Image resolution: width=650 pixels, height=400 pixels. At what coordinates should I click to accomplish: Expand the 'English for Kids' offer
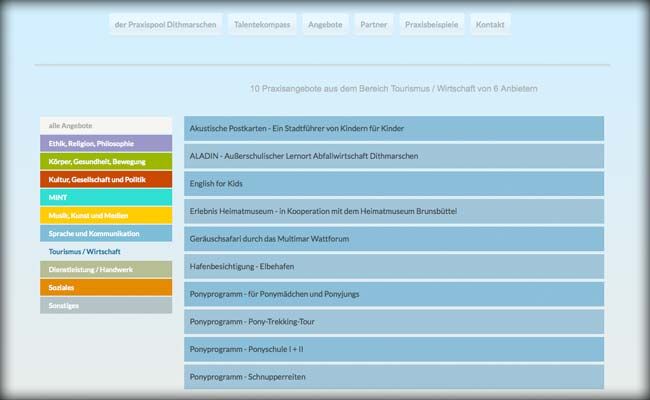click(394, 184)
